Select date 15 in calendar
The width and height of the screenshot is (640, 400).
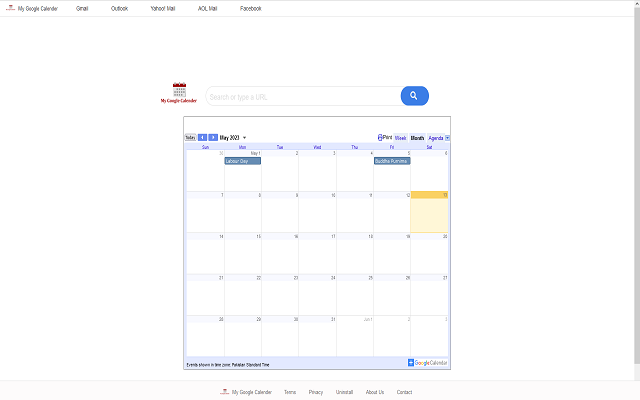pyautogui.click(x=258, y=236)
